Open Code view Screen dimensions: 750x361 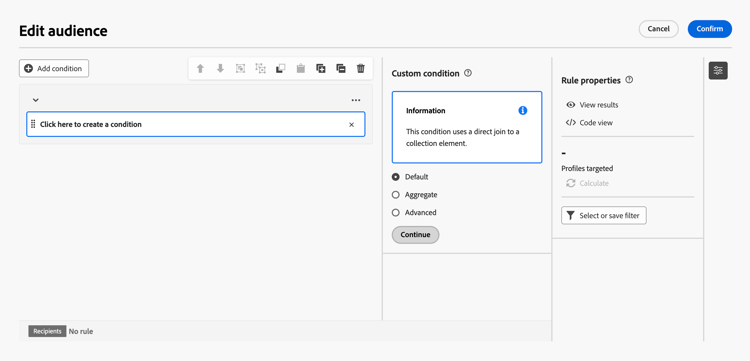(x=589, y=123)
